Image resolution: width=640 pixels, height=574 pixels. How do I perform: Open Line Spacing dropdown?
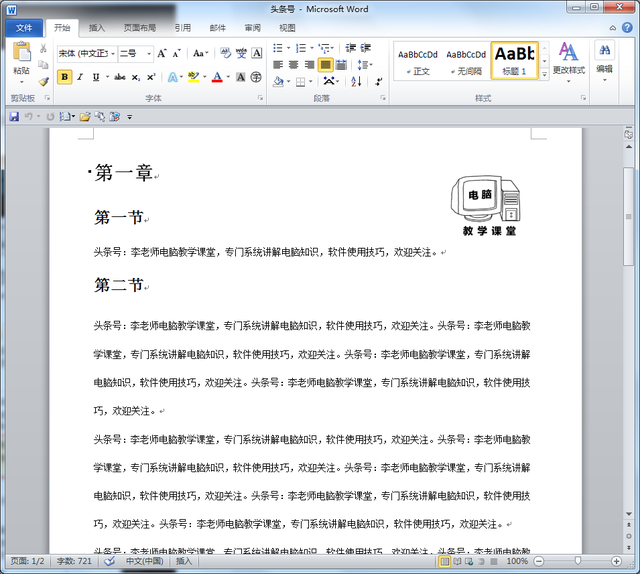[x=364, y=65]
